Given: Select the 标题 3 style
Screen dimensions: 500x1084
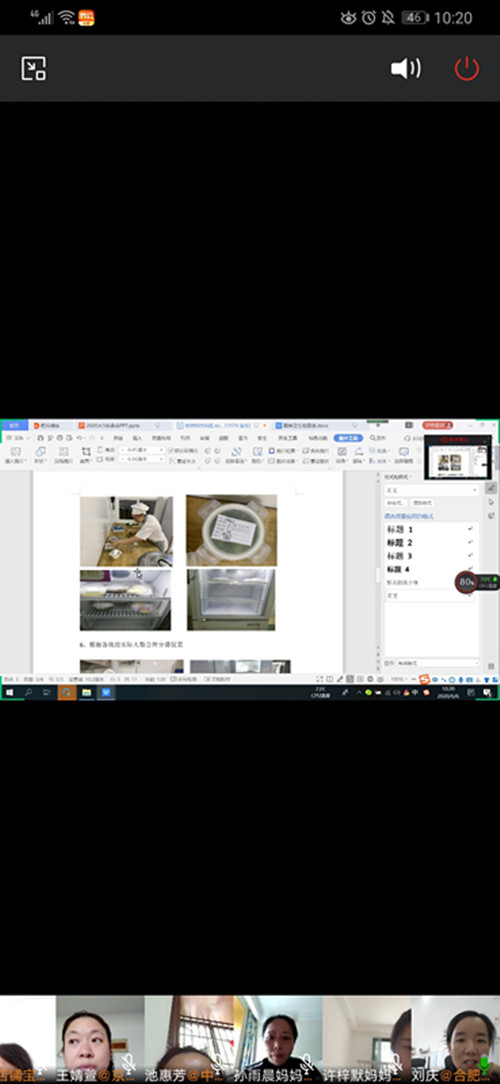Looking at the screenshot, I should tap(429, 556).
